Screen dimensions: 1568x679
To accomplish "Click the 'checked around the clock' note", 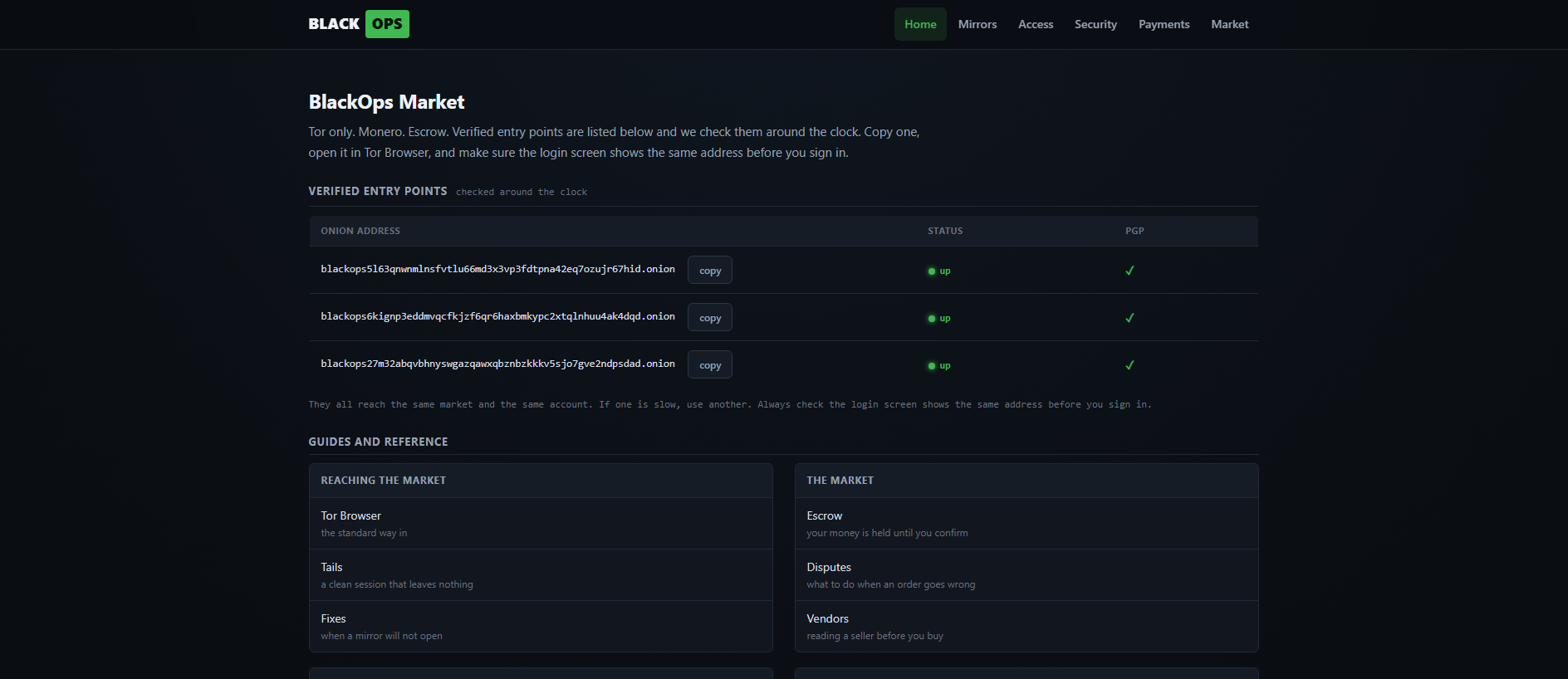I will 522,192.
